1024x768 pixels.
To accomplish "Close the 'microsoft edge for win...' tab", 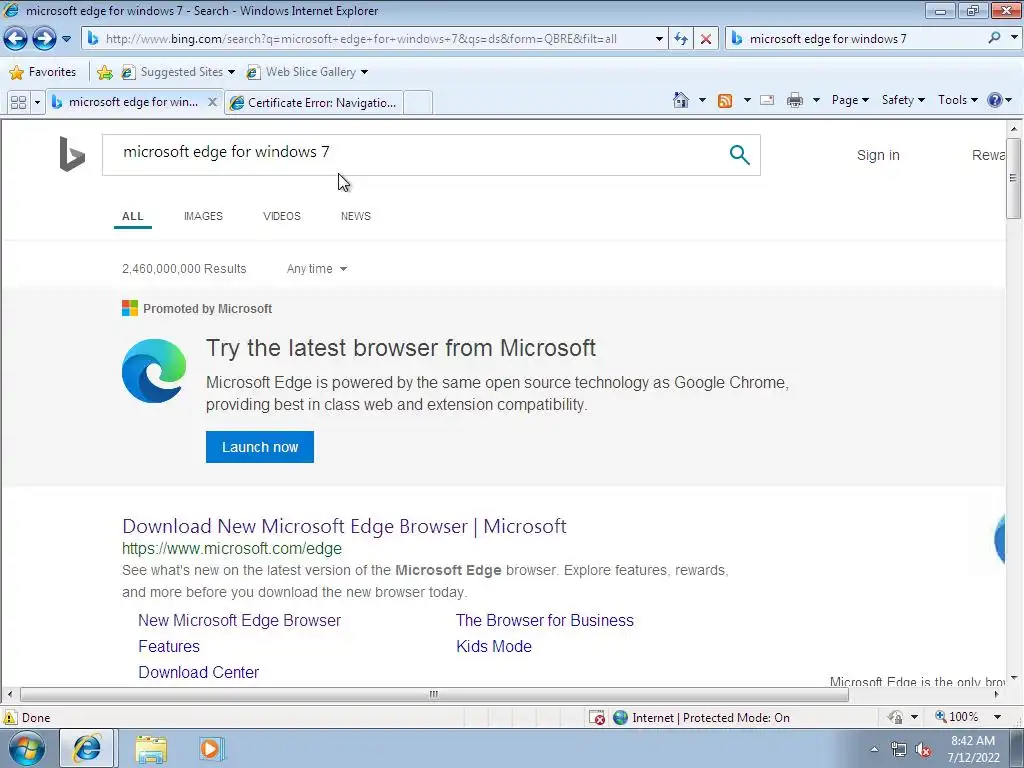I will point(212,102).
